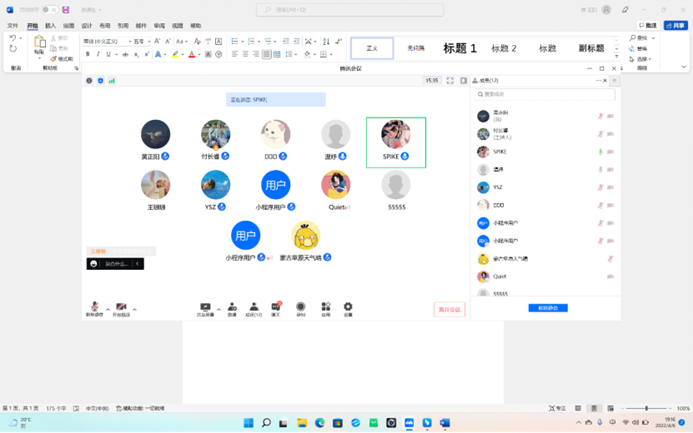Screen dimensions: 693x433
Task: Click the Sort icon in Word ribbon
Action: point(326,41)
